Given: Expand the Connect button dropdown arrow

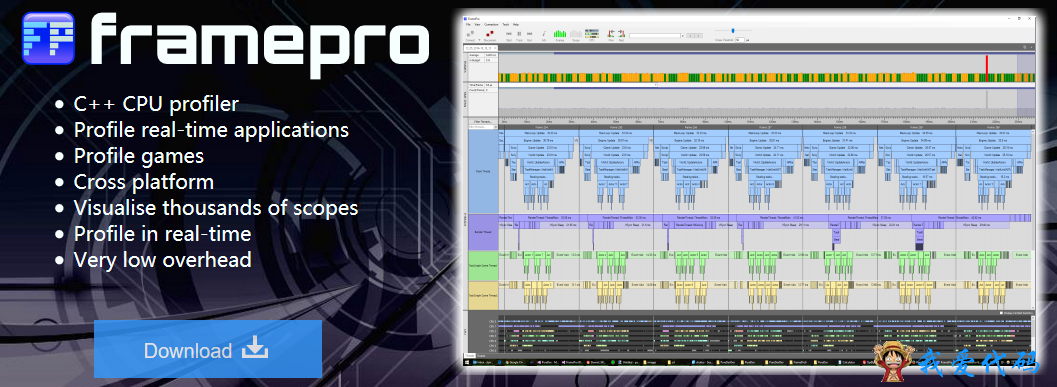Looking at the screenshot, I should (x=479, y=40).
